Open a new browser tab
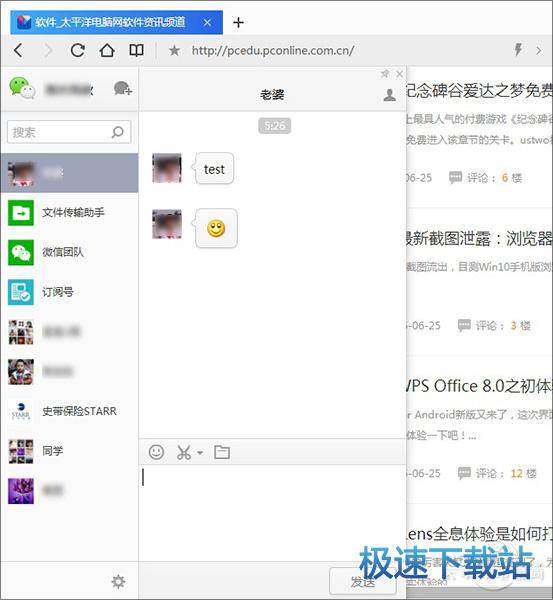The height and width of the screenshot is (600, 553). pyautogui.click(x=238, y=23)
